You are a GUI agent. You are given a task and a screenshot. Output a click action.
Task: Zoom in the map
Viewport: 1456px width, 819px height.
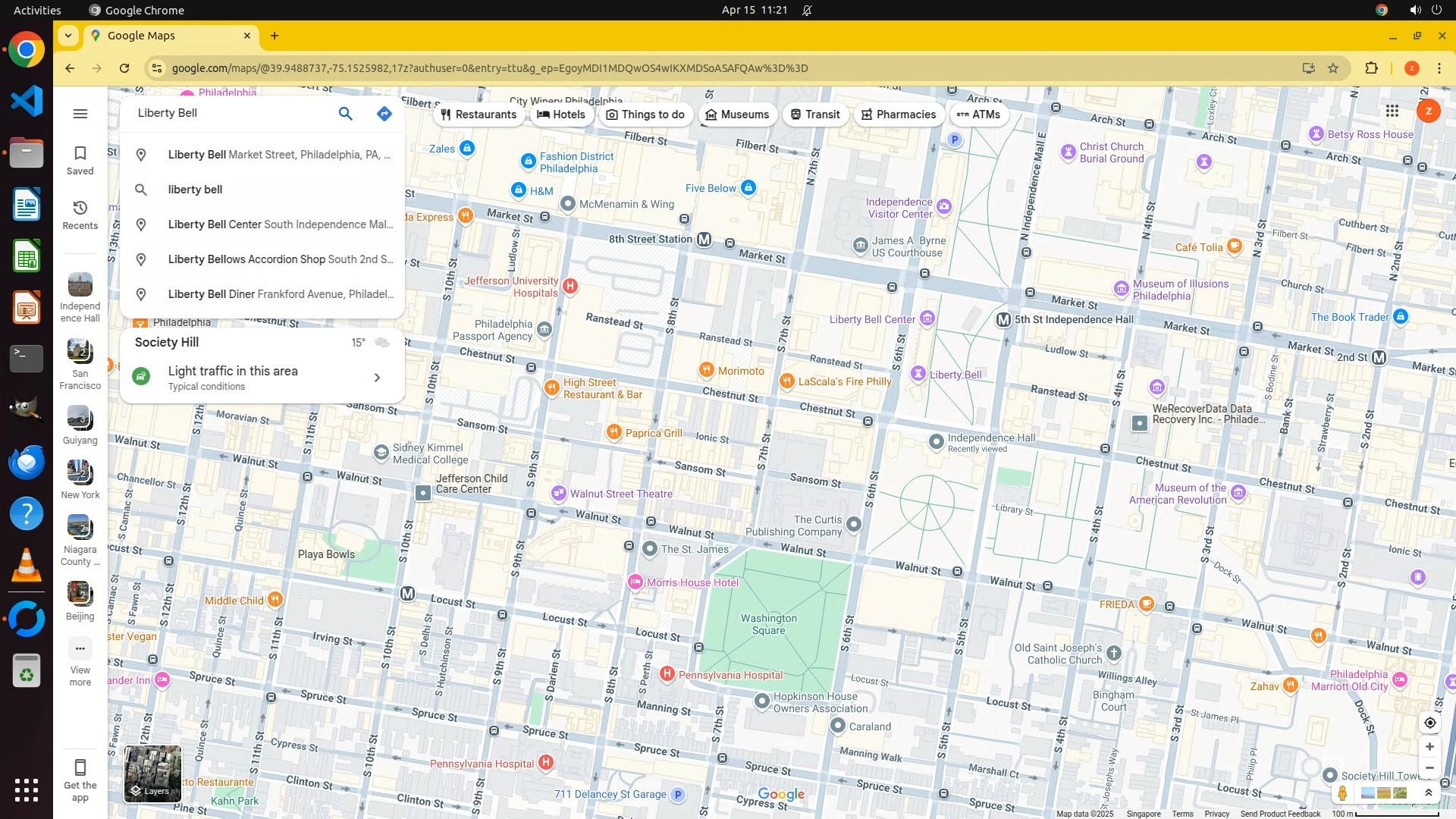tap(1429, 747)
